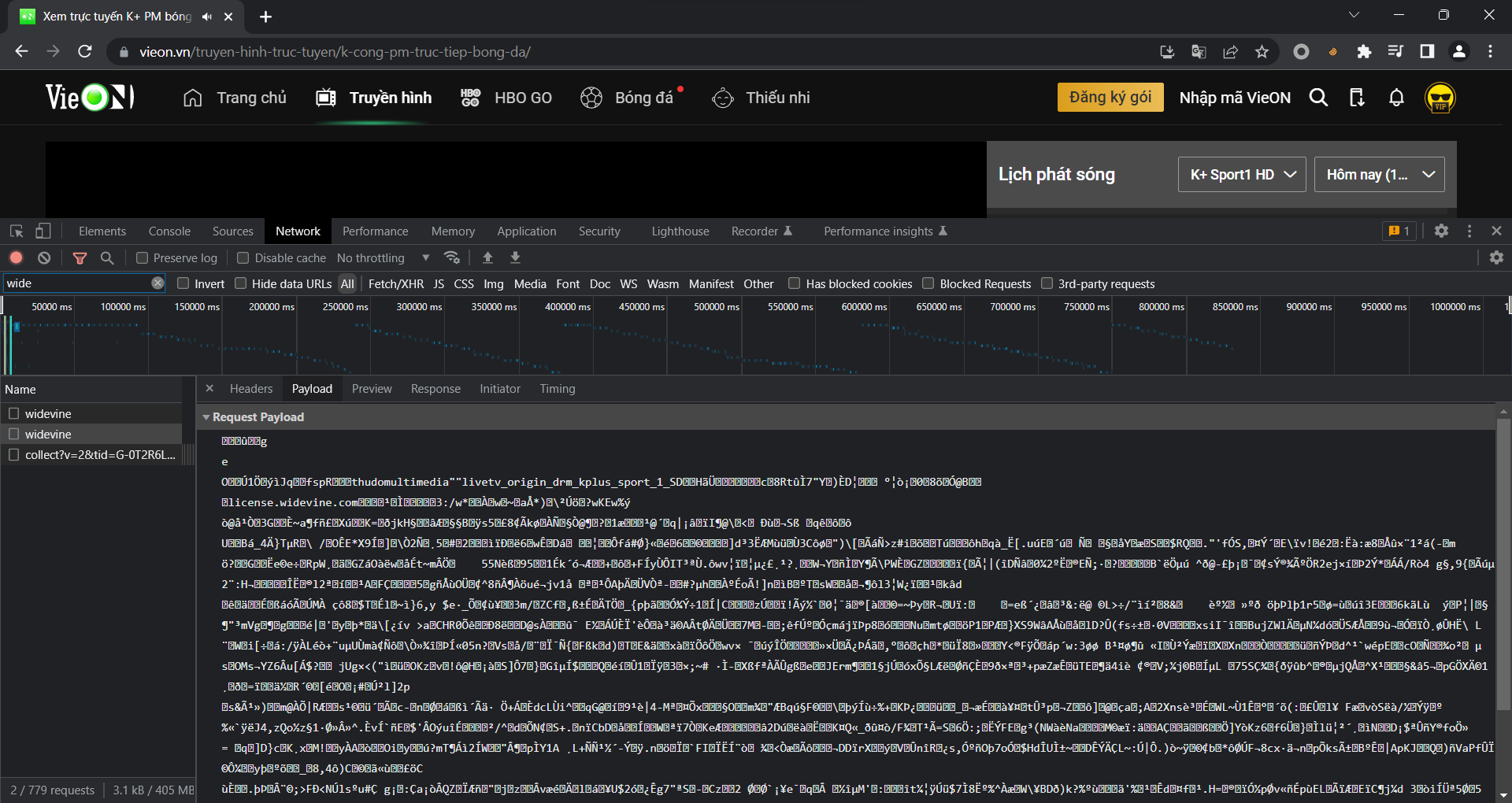The image size is (1512, 803).
Task: Open the Chrome tab search chevron
Action: point(1354,15)
